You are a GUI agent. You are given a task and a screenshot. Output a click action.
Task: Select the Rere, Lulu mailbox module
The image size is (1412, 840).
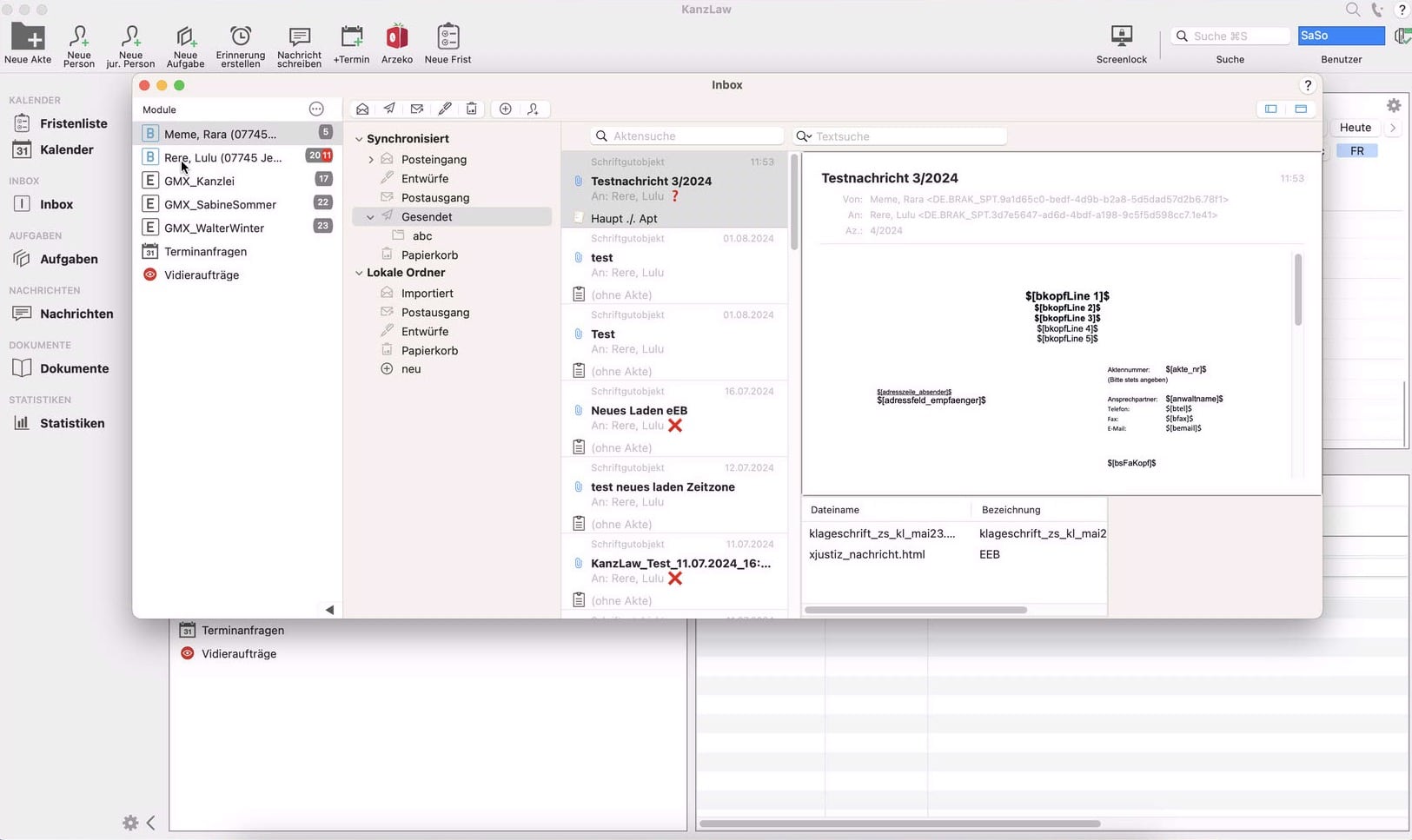[x=237, y=157]
